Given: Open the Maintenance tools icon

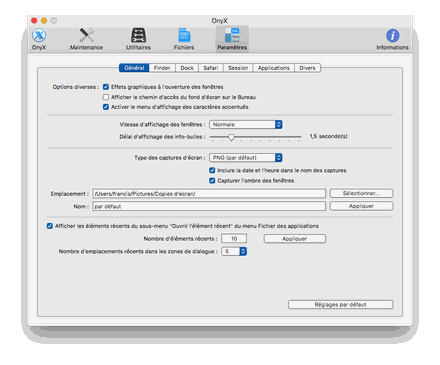Looking at the screenshot, I should click(x=86, y=39).
